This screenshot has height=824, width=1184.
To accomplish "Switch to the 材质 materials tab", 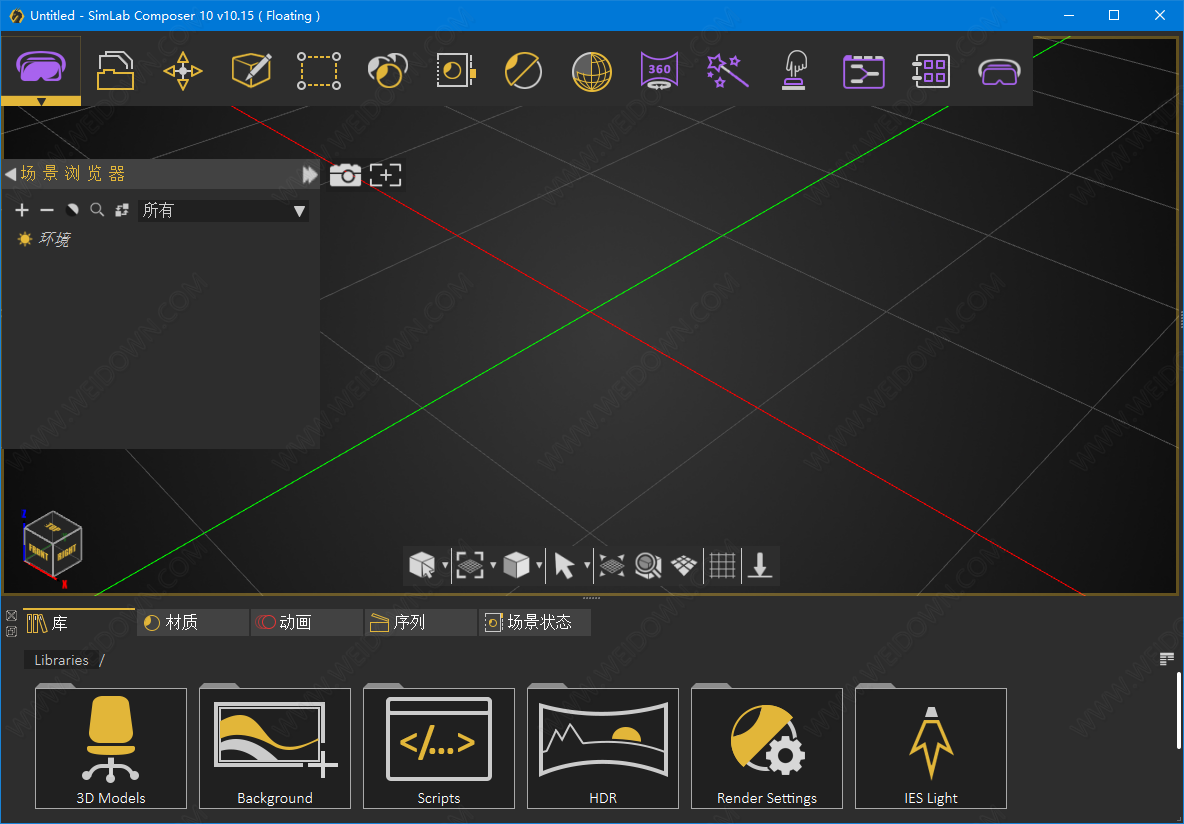I will (x=193, y=622).
